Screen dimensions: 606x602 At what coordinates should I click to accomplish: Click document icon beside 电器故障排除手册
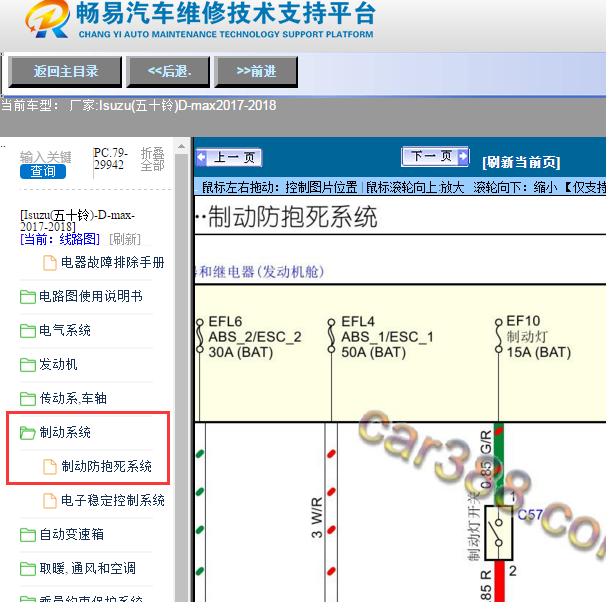[x=49, y=263]
